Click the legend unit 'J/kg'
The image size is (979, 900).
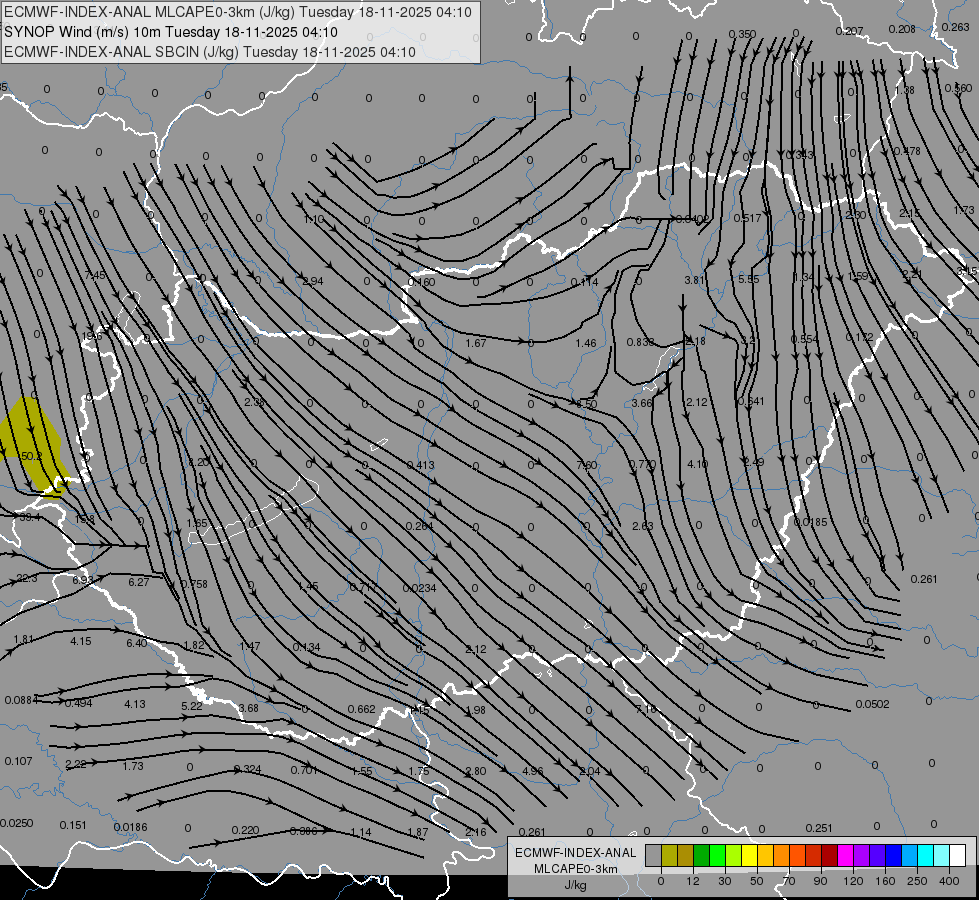tap(576, 884)
